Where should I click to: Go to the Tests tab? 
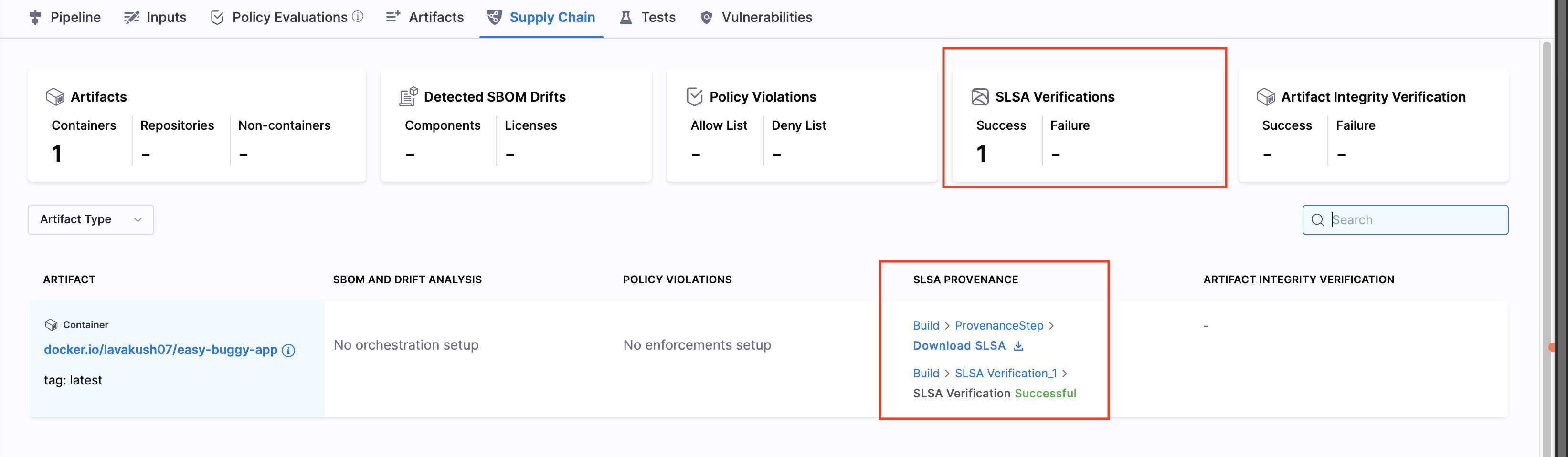click(648, 18)
